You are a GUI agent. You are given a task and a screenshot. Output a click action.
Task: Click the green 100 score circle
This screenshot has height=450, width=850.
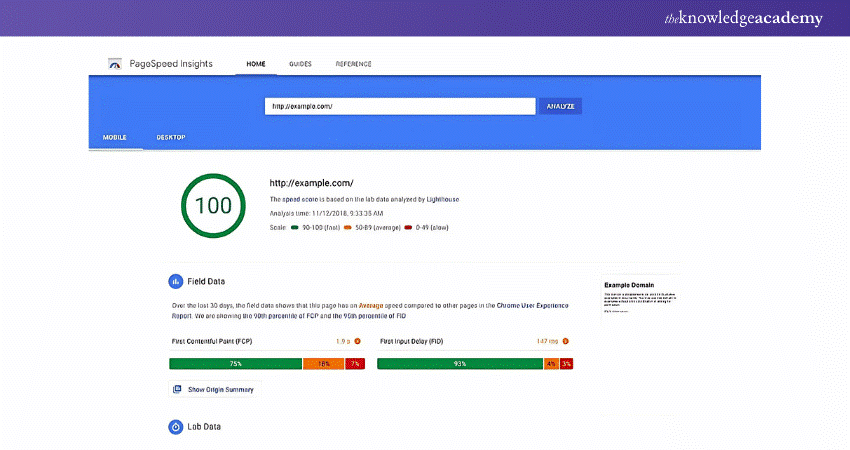(x=212, y=206)
